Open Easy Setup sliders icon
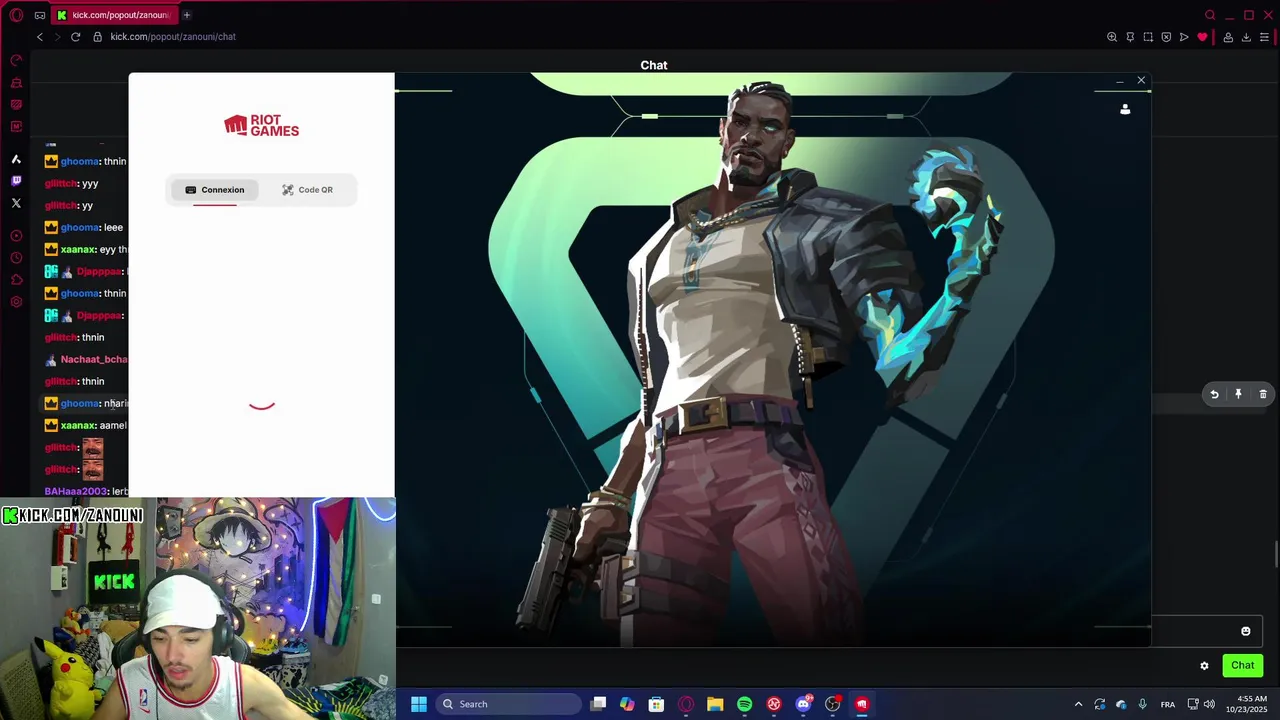The image size is (1280, 720). (1264, 37)
